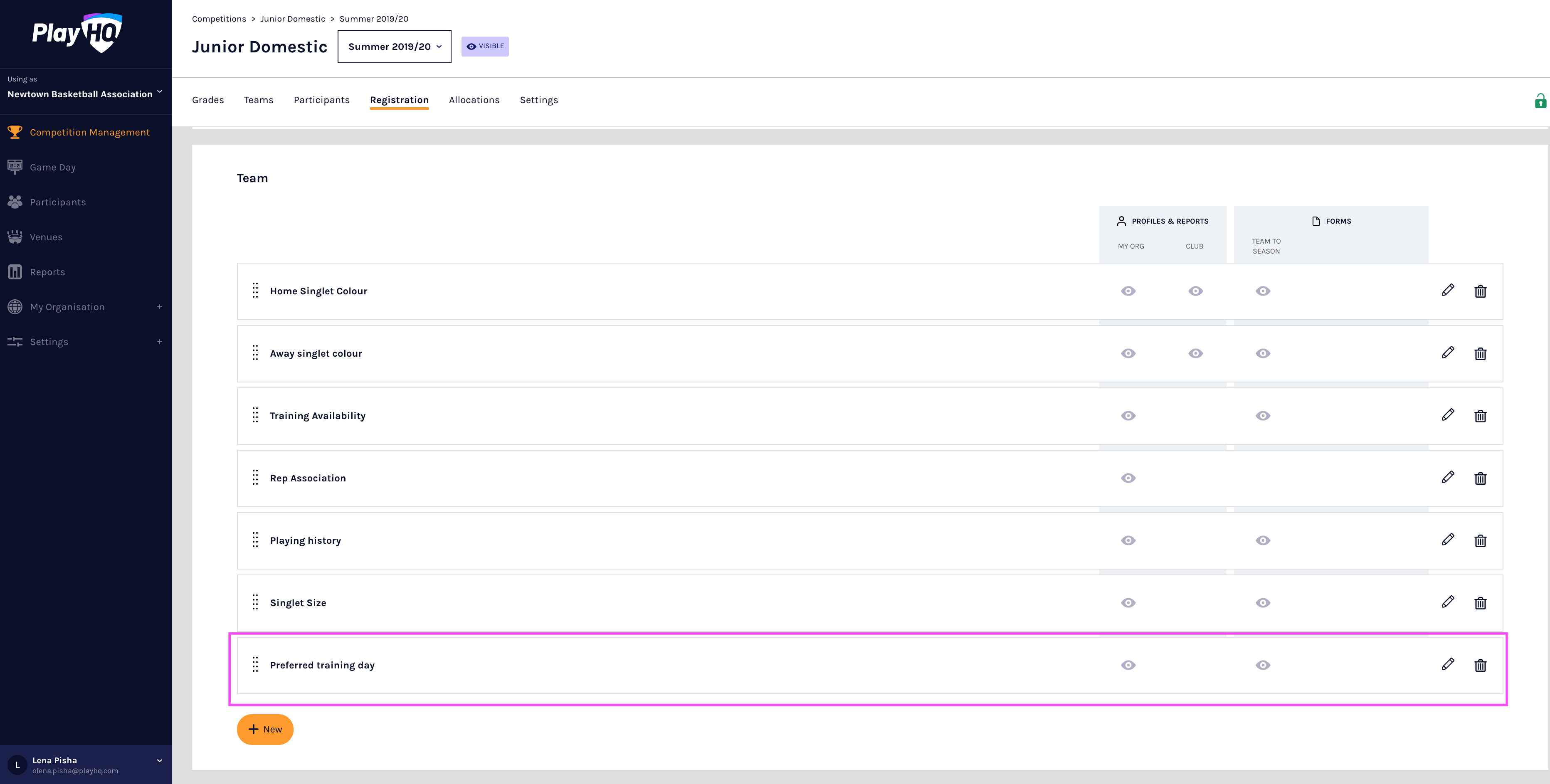Click the PlayHQ logo
Image resolution: width=1550 pixels, height=784 pixels.
click(77, 33)
